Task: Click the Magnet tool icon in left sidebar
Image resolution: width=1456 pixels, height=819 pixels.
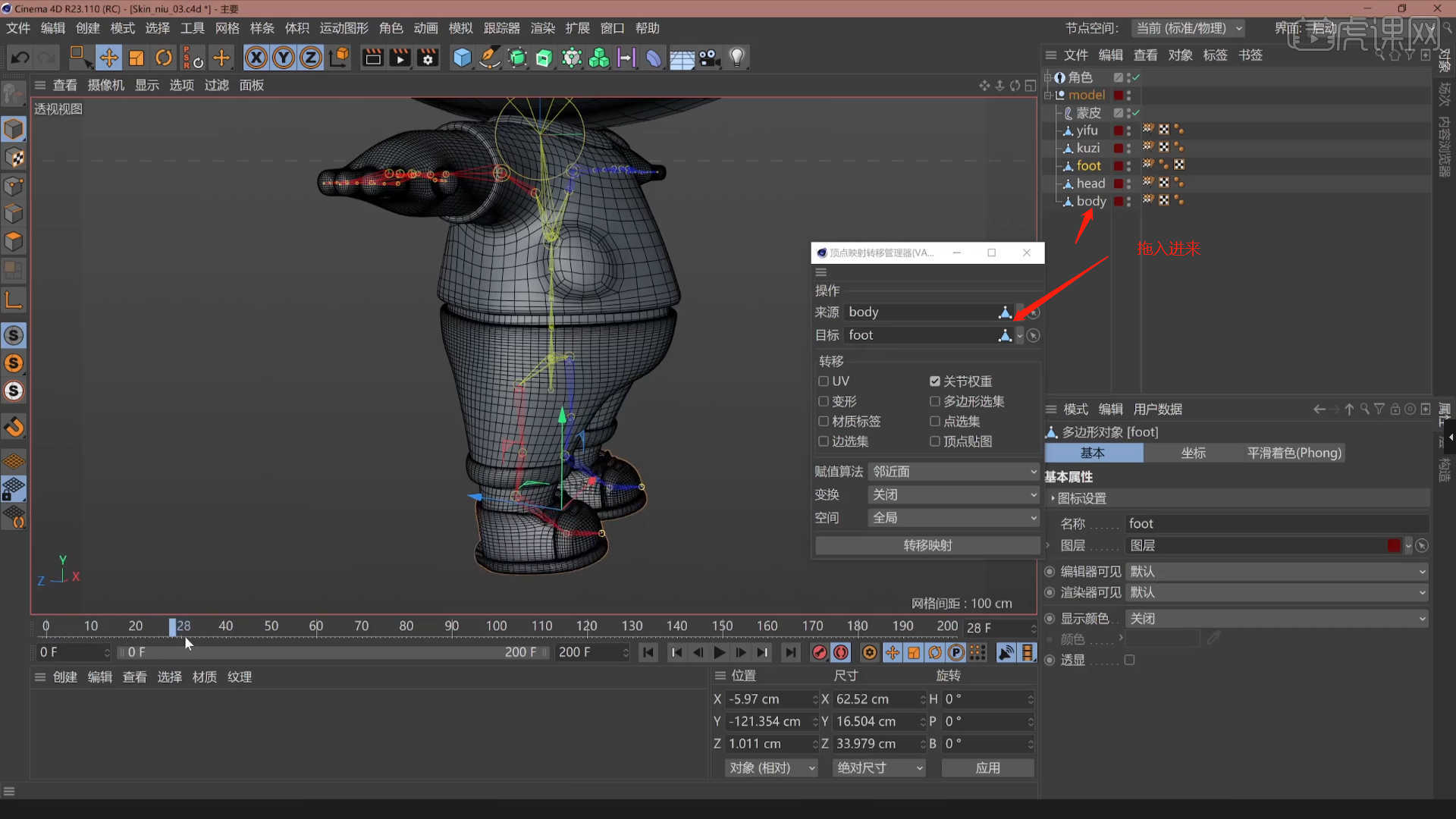Action: (x=14, y=427)
